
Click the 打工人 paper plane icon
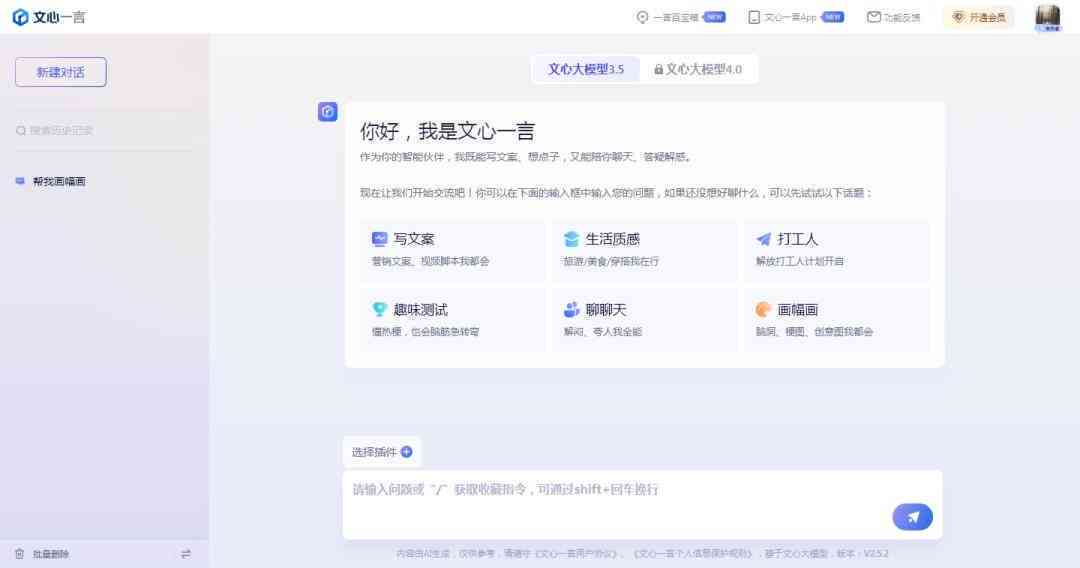coord(763,239)
